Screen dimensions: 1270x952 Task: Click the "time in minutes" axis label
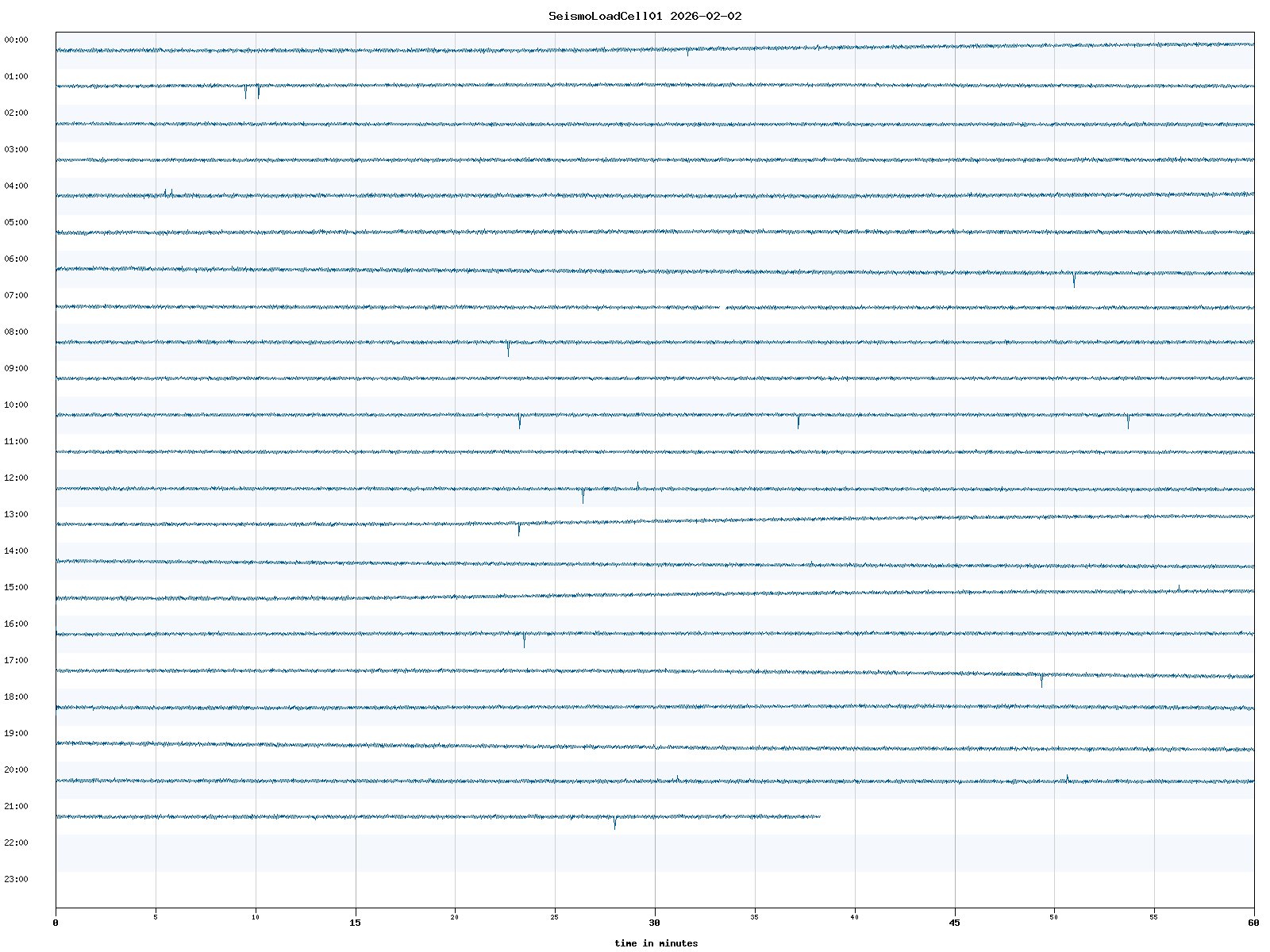pyautogui.click(x=656, y=943)
